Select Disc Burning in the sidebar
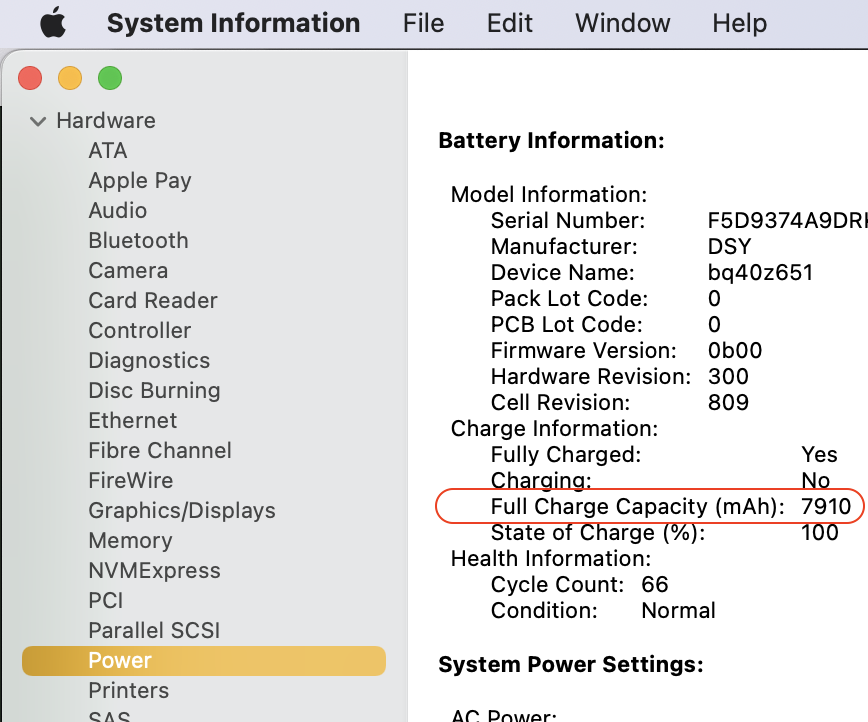Image resolution: width=868 pixels, height=722 pixels. [154, 390]
